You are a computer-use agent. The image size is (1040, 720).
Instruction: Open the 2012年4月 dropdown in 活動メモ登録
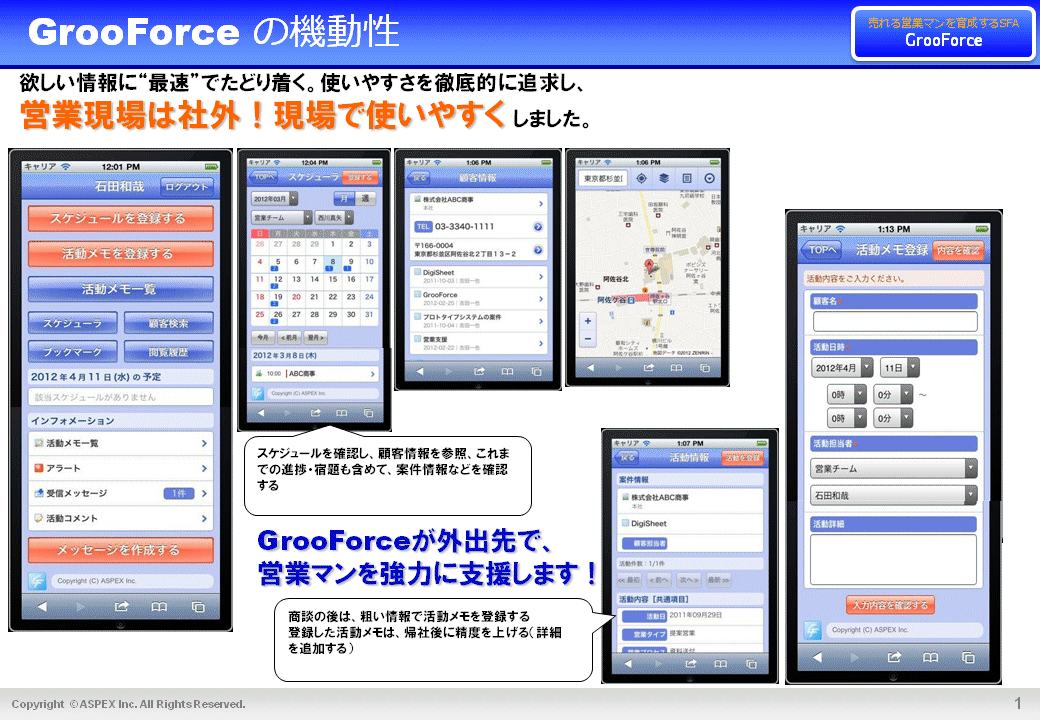842,368
